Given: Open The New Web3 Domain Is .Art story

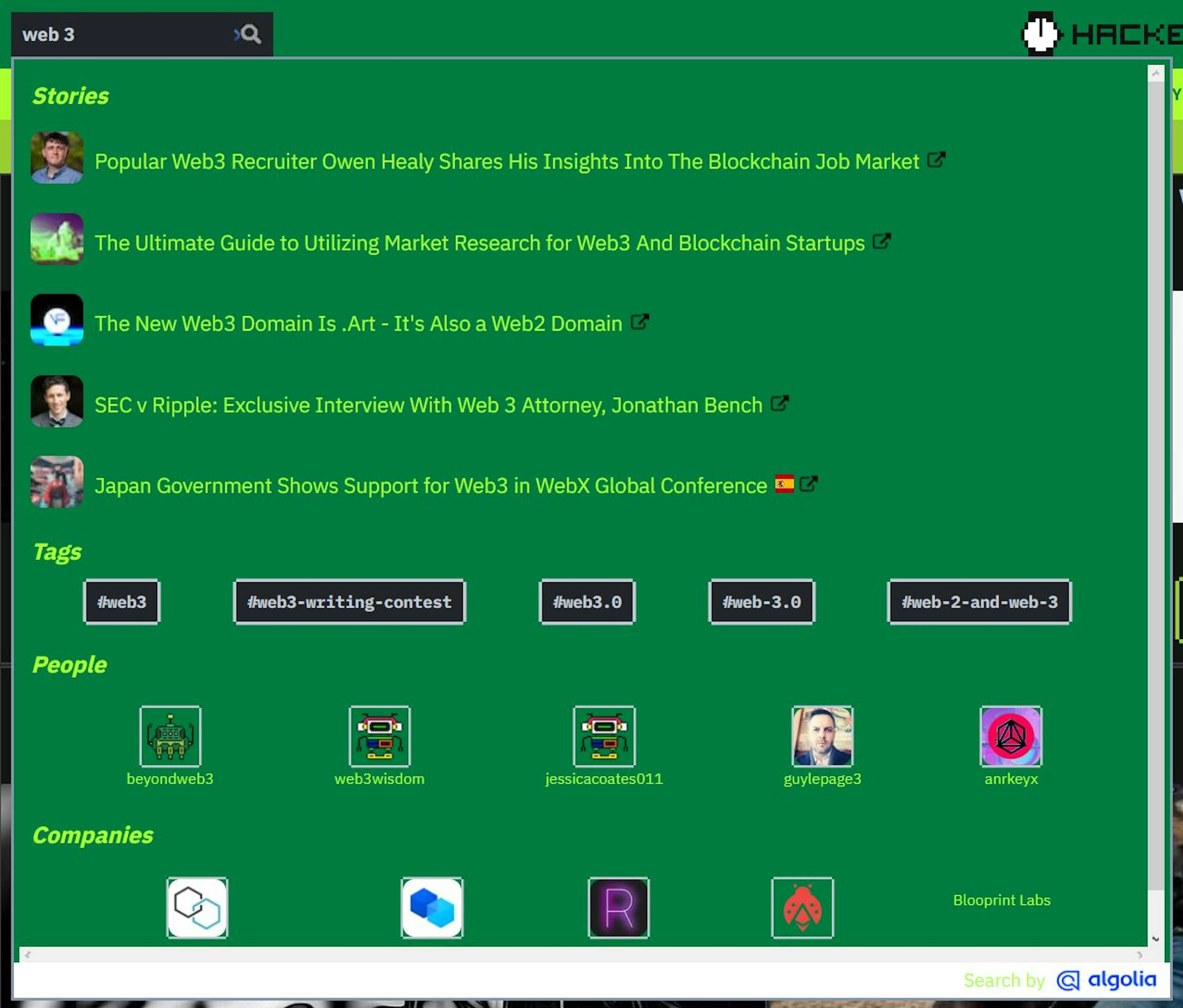Looking at the screenshot, I should (358, 324).
